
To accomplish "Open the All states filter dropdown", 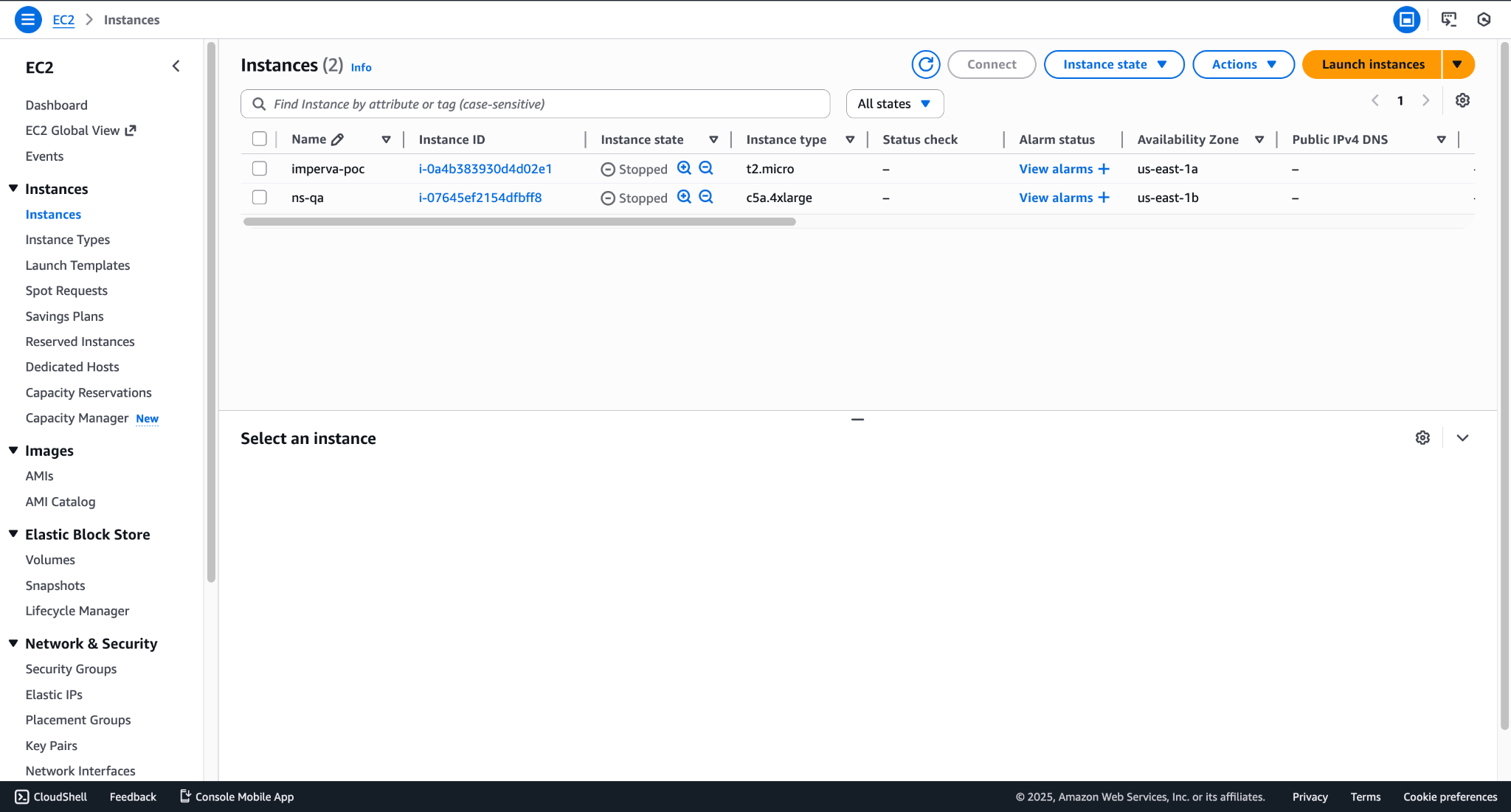I will pyautogui.click(x=894, y=104).
